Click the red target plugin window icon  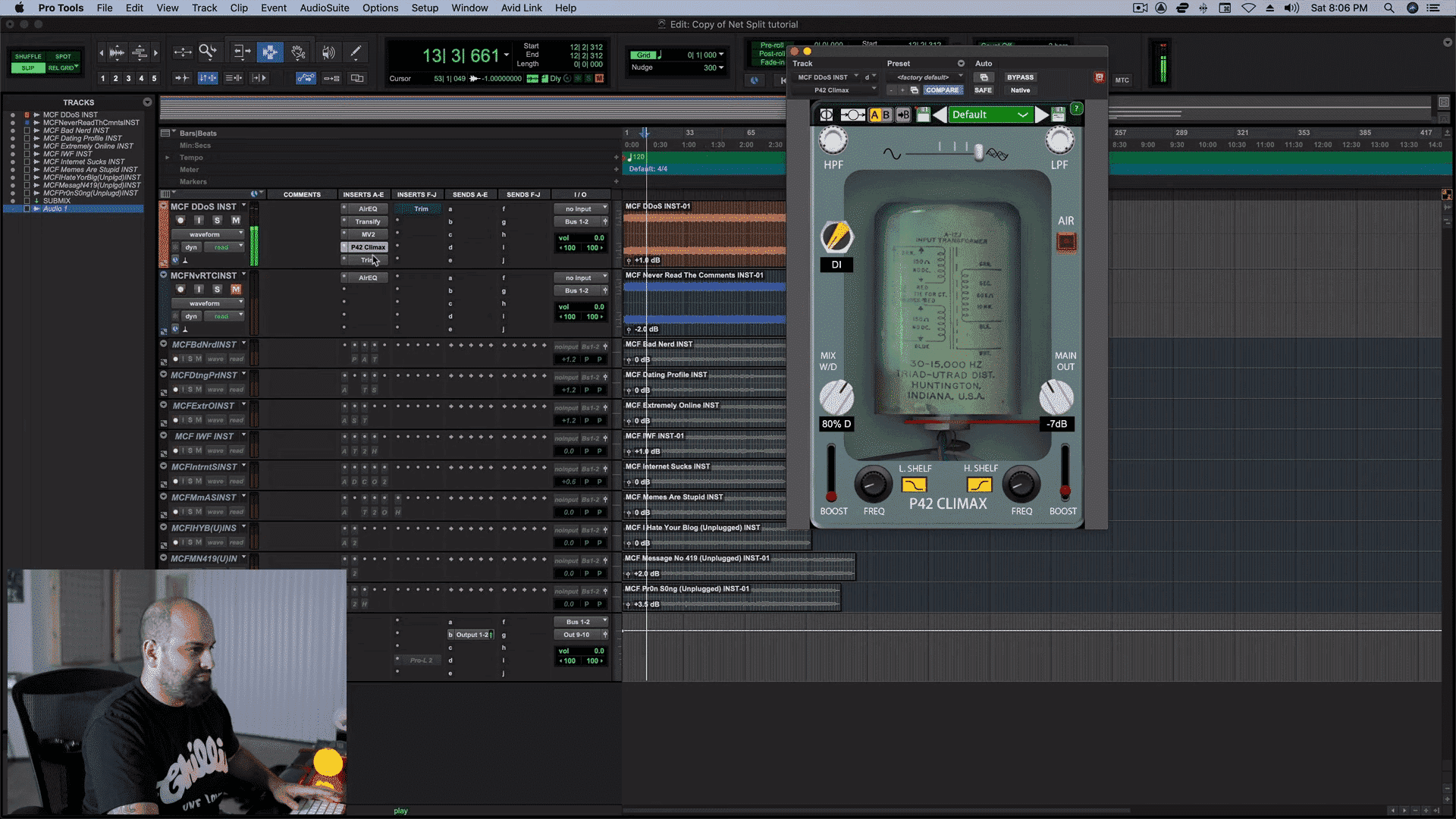(1099, 77)
